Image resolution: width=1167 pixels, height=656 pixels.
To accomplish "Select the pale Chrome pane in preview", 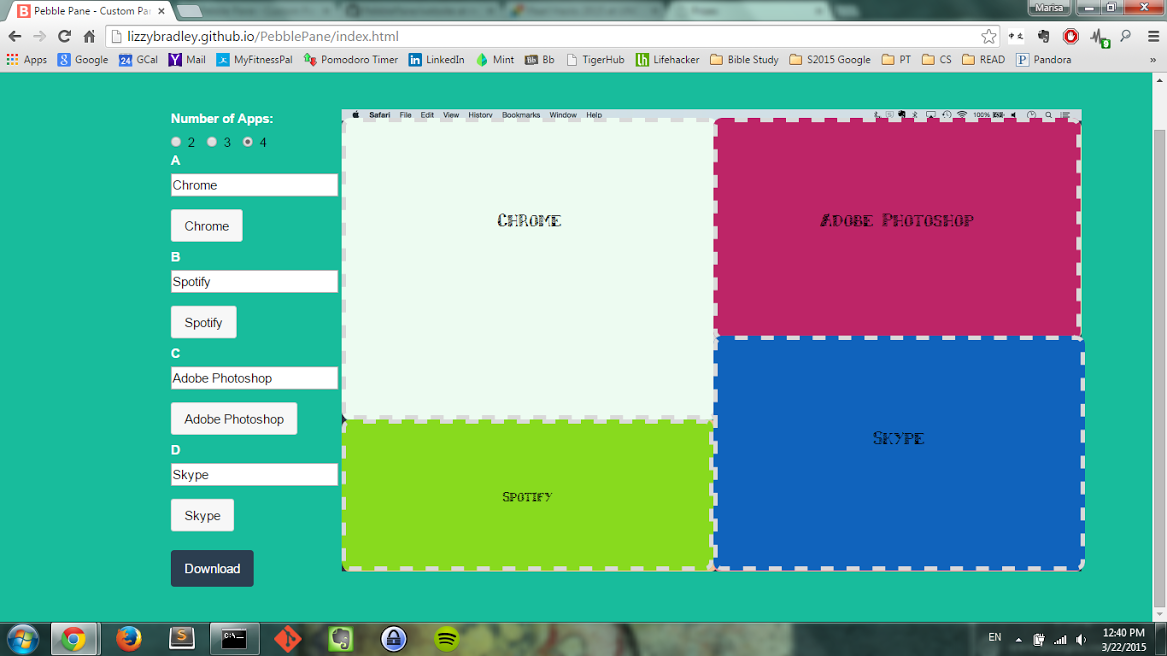I will click(528, 270).
